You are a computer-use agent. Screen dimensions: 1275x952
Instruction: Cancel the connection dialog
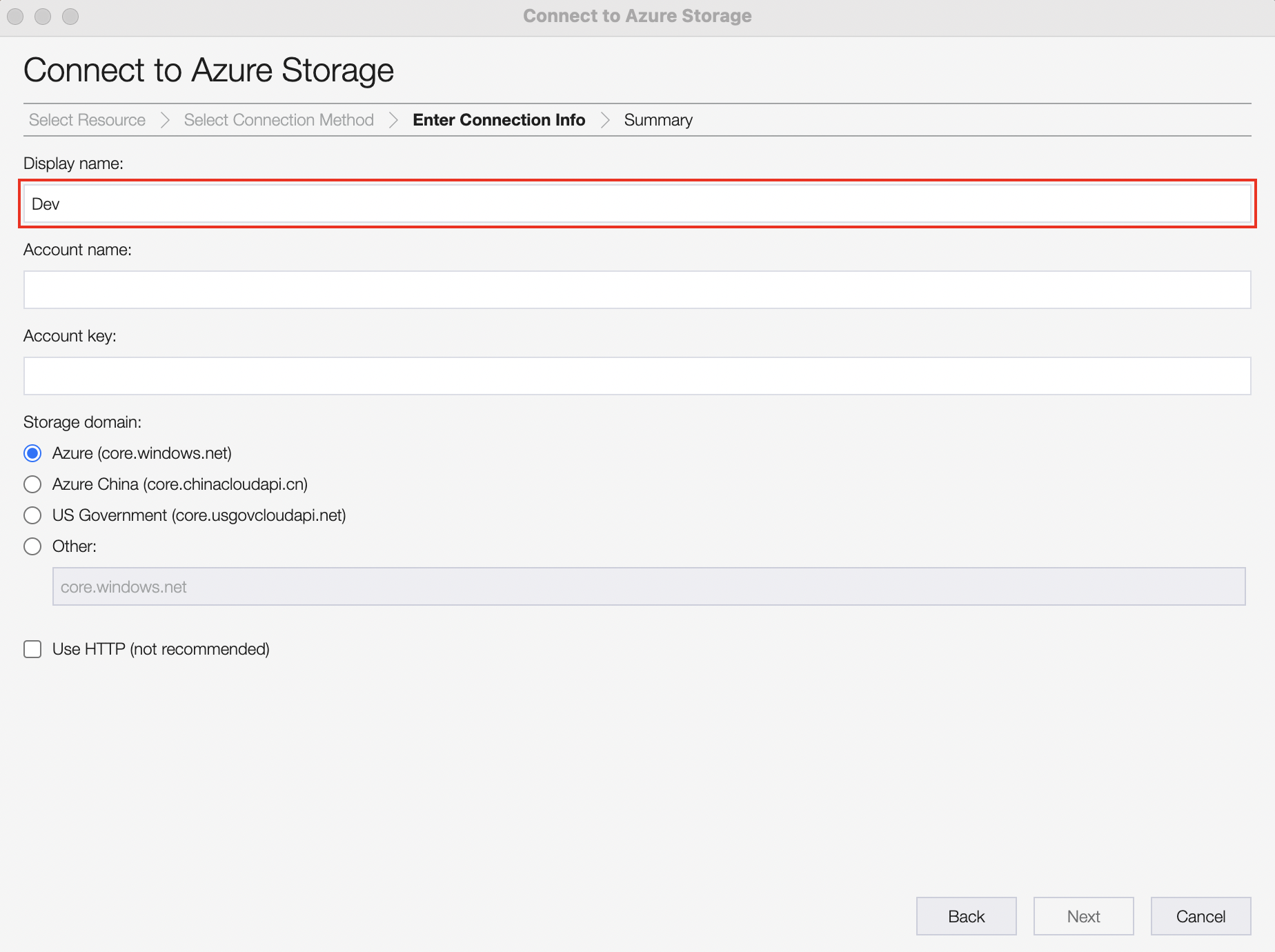coord(1200,916)
